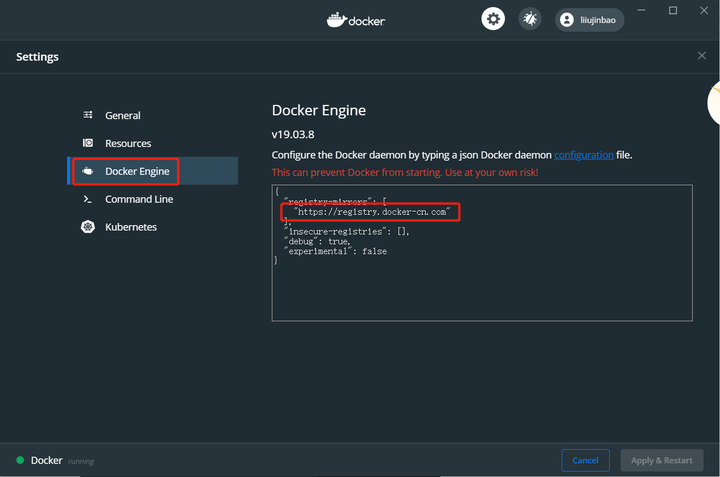
Task: Click the Kubernetes wheel icon
Action: pyautogui.click(x=88, y=227)
